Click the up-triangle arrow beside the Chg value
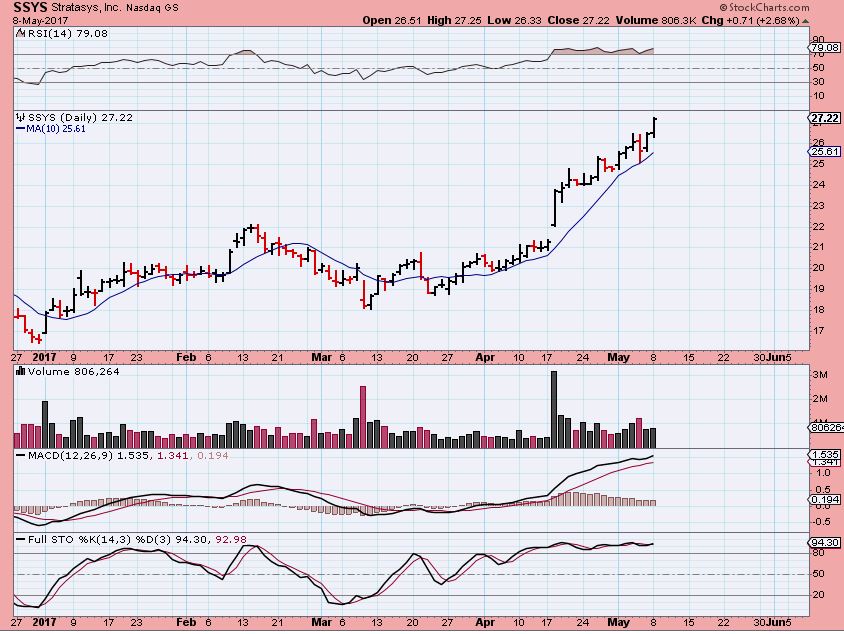The width and height of the screenshot is (844, 634). click(x=806, y=21)
